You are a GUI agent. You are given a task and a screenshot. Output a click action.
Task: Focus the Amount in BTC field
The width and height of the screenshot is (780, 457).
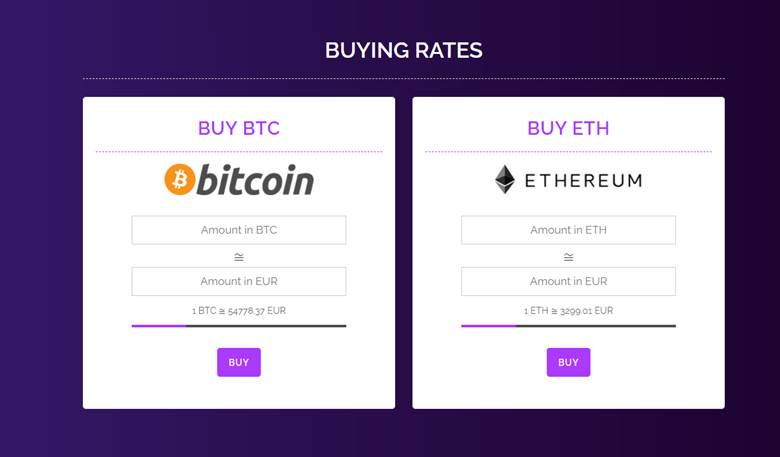(239, 230)
